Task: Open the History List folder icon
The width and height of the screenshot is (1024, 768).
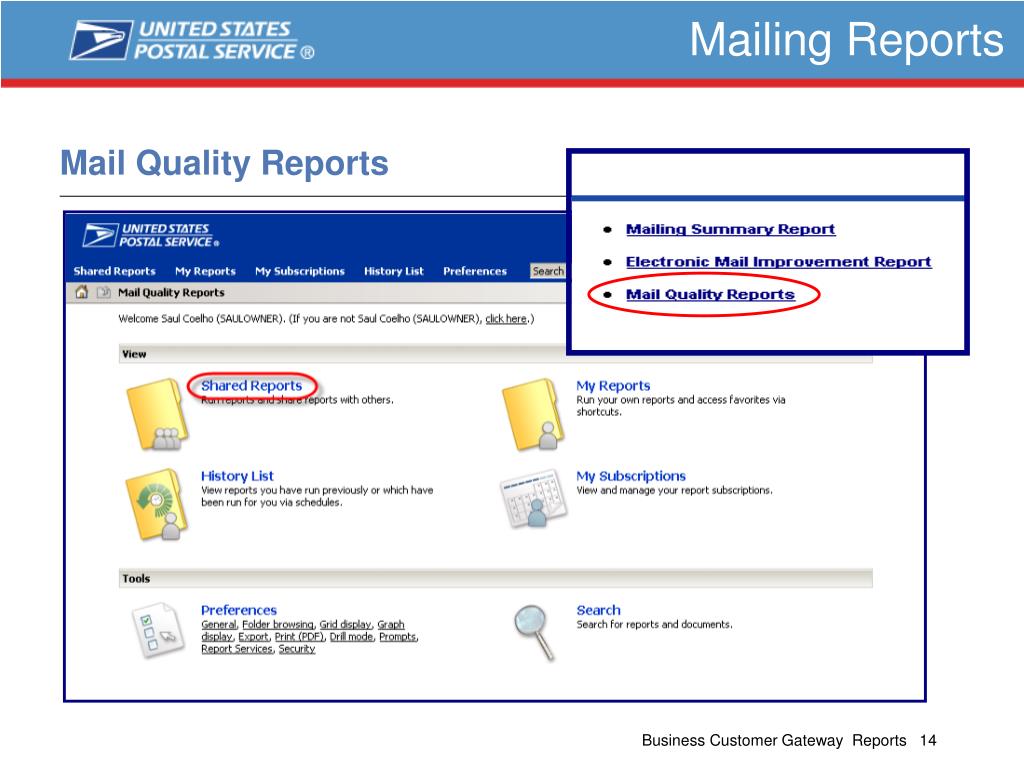Action: tap(157, 504)
